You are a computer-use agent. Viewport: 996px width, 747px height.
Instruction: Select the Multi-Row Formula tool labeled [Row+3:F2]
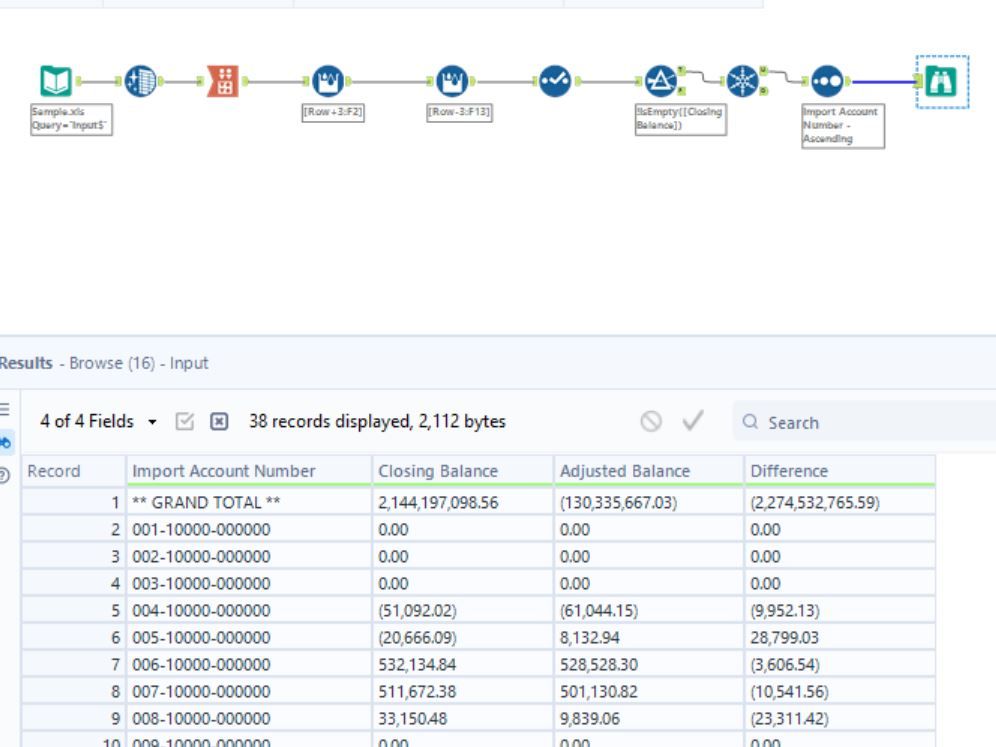(328, 81)
